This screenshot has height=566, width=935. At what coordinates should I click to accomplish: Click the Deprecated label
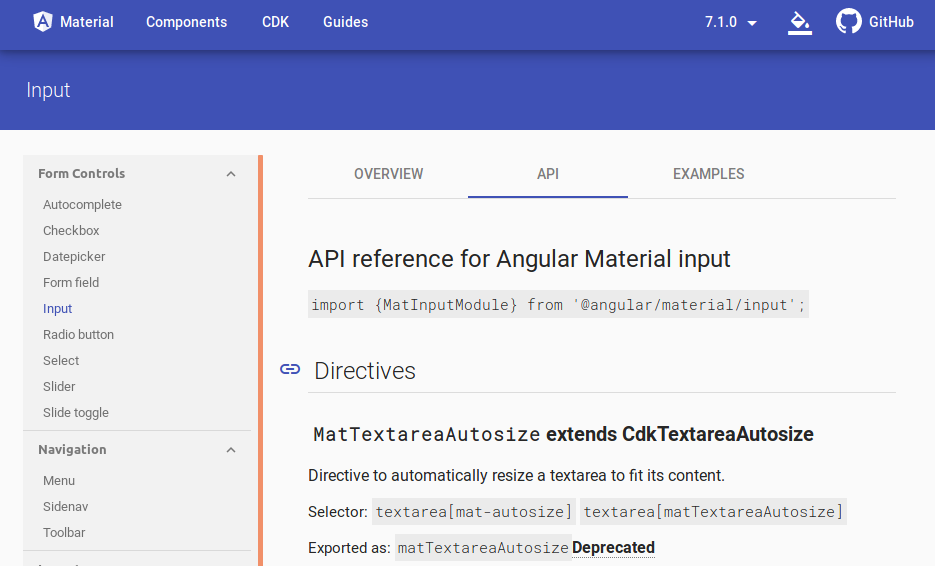(x=613, y=548)
